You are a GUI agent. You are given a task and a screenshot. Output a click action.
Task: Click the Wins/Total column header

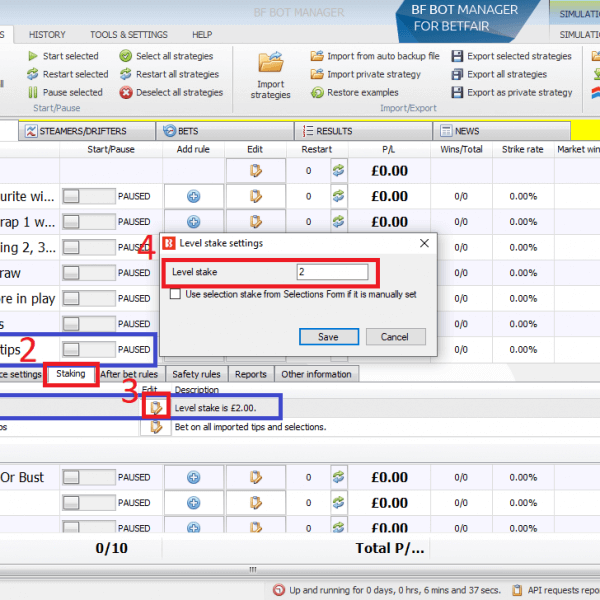[461, 150]
